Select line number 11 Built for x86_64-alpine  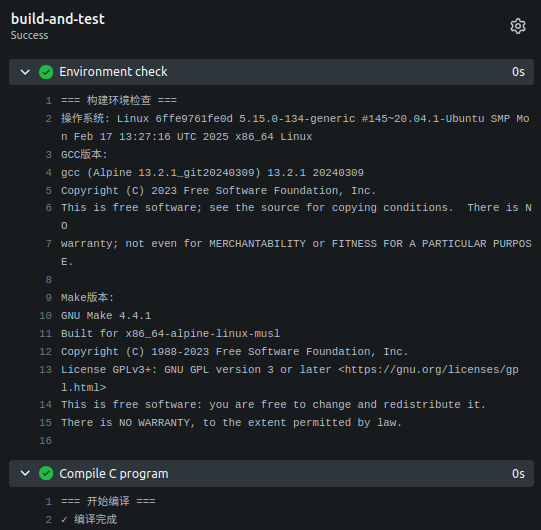click(46, 334)
